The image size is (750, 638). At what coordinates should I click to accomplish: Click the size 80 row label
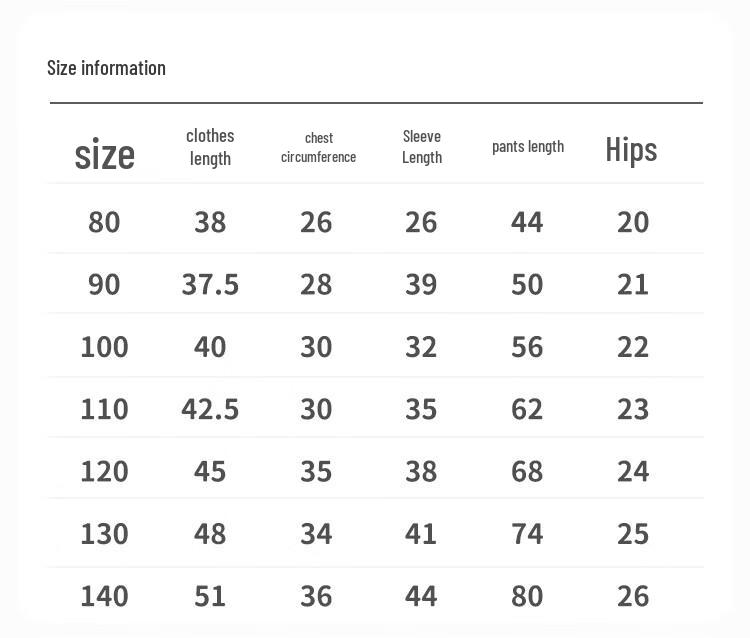tap(104, 222)
